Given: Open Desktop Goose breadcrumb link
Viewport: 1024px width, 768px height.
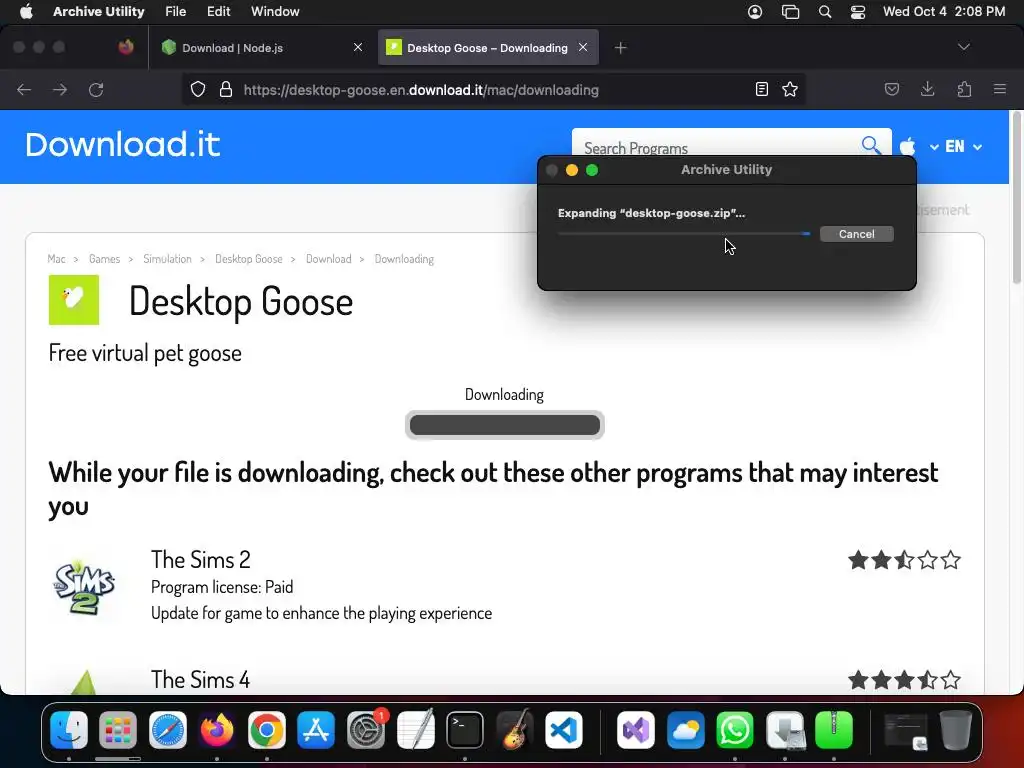Looking at the screenshot, I should pyautogui.click(x=249, y=259).
